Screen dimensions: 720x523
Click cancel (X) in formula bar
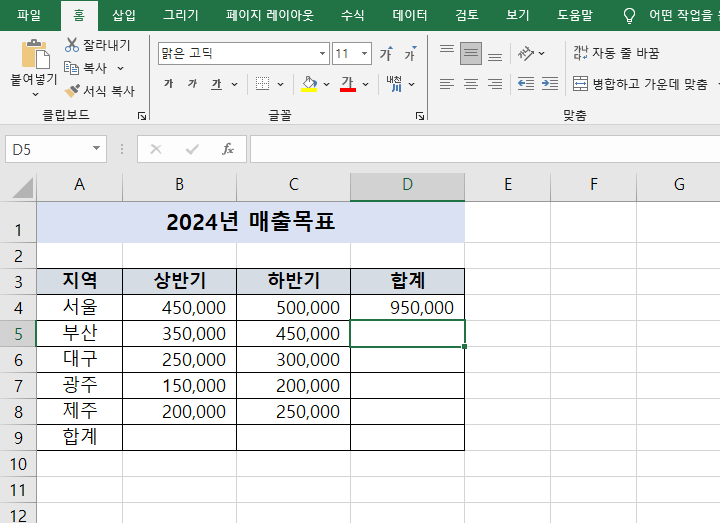[x=156, y=149]
